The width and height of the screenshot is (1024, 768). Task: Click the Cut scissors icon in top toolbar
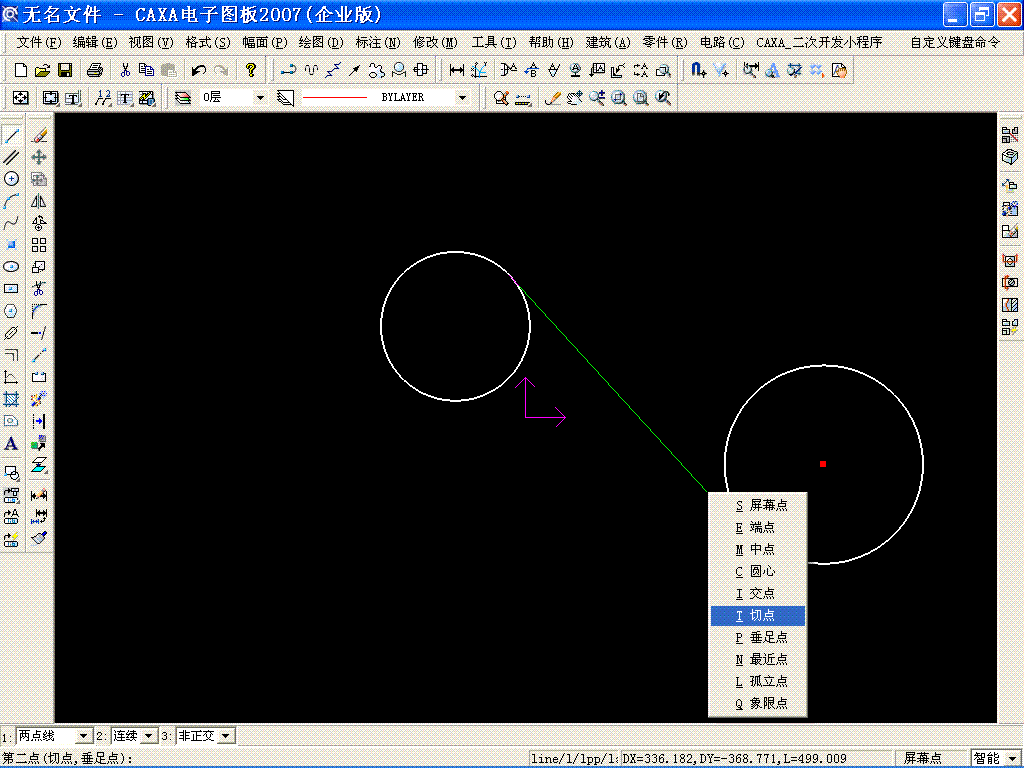coord(125,70)
